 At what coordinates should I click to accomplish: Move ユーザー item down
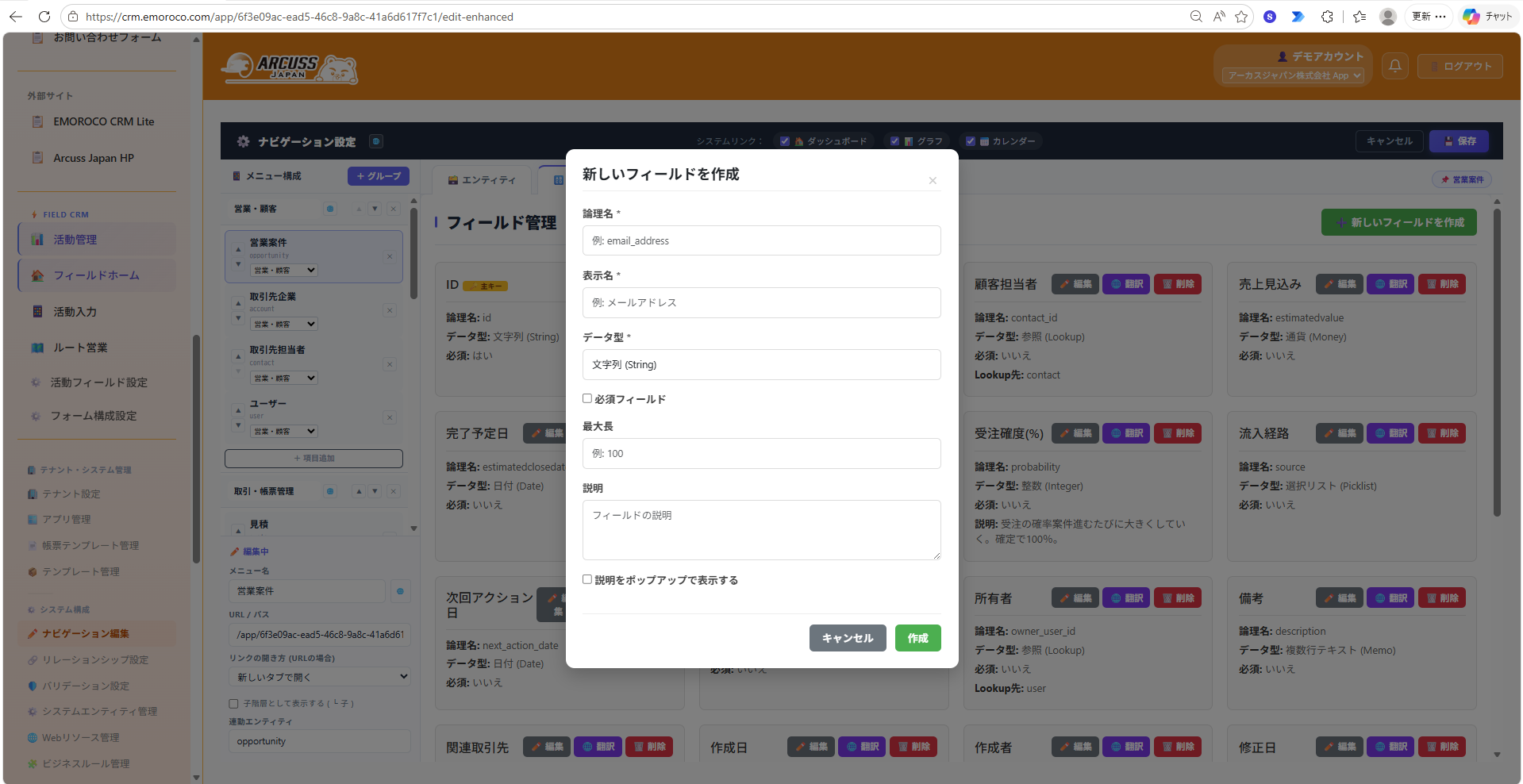(x=238, y=425)
